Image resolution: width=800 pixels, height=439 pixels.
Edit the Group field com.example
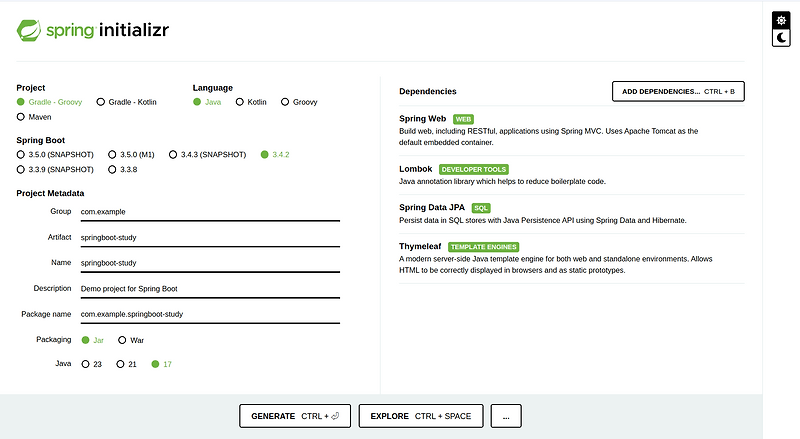210,212
